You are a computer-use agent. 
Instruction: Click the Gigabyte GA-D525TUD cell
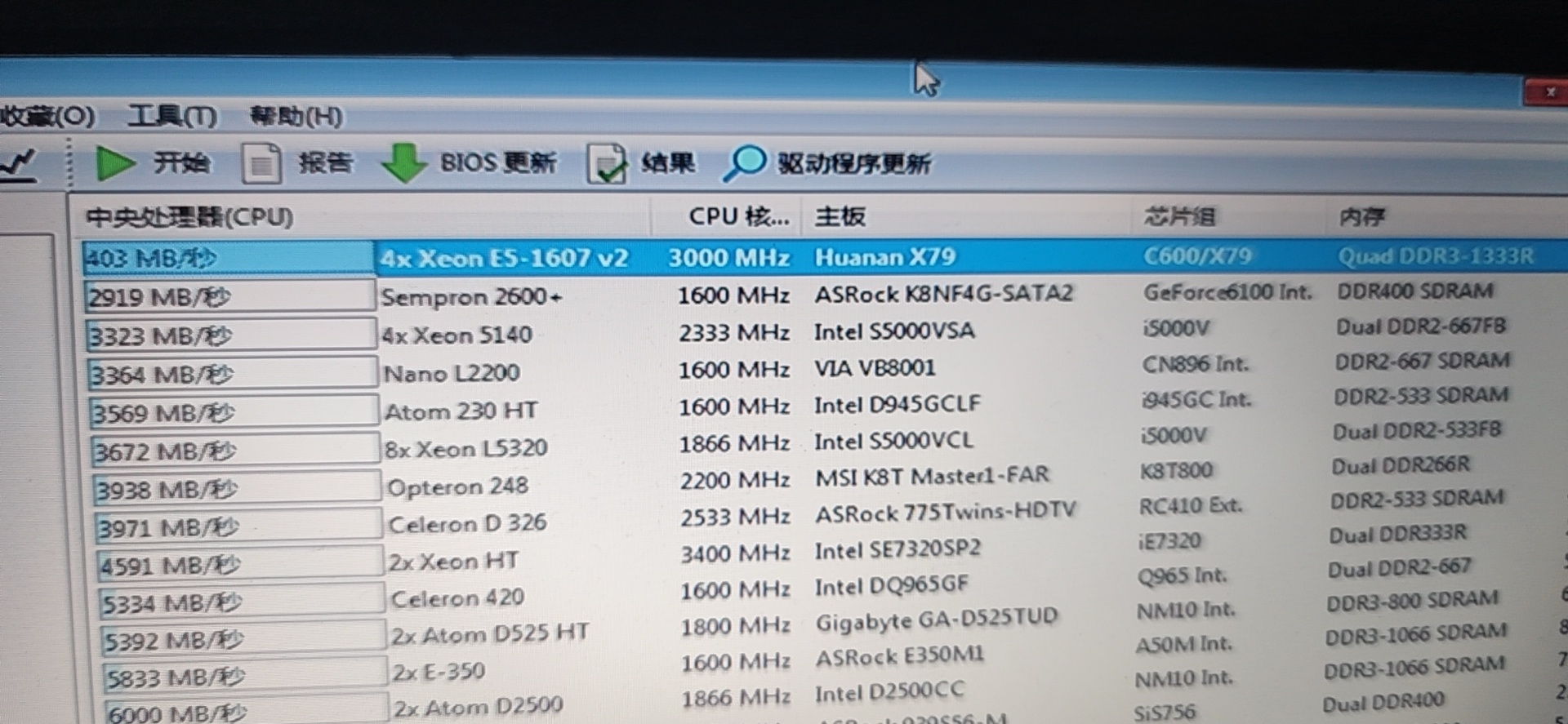coord(938,621)
